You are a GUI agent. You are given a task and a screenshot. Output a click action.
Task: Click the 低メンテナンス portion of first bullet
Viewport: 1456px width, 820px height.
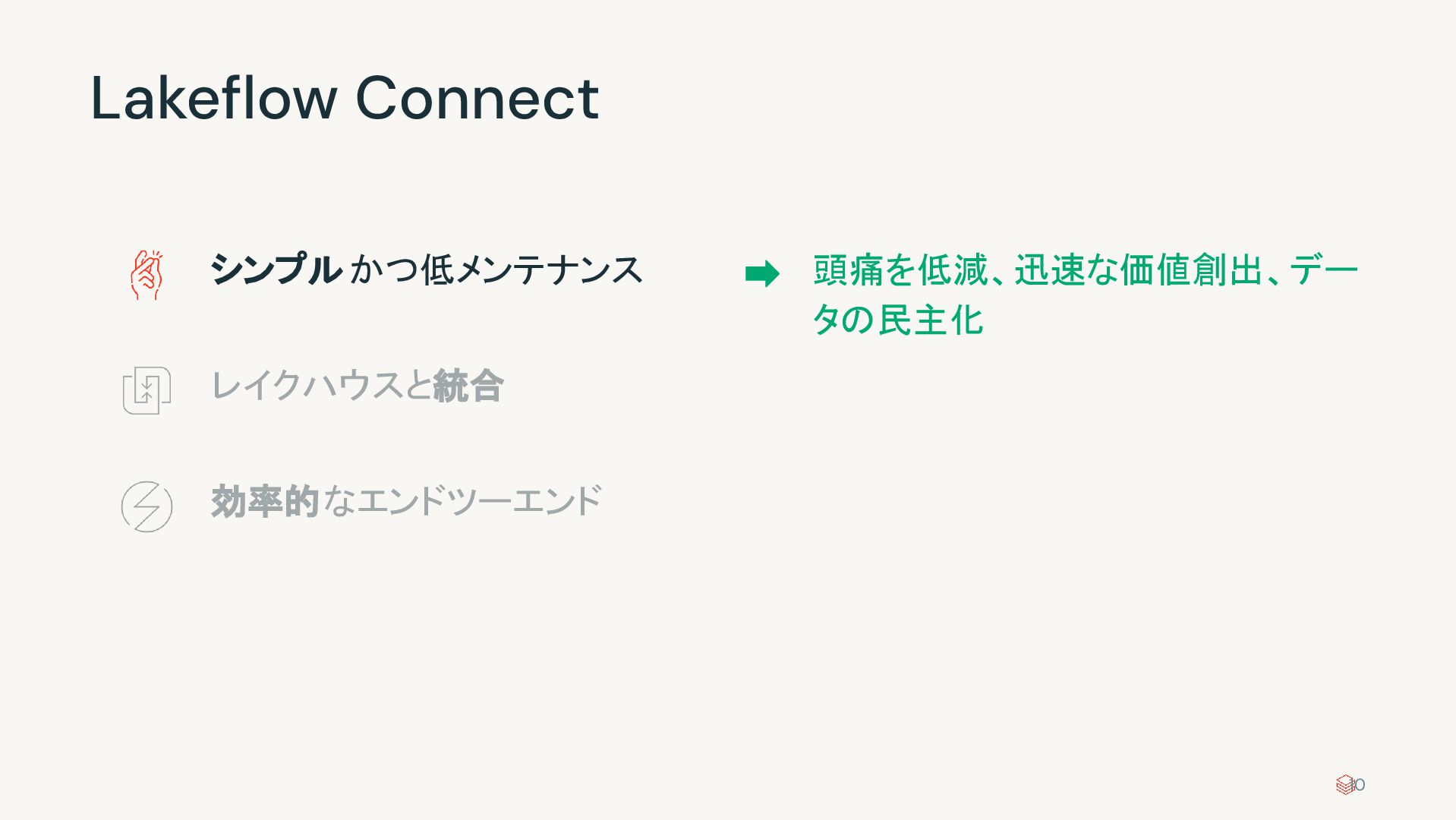point(532,270)
